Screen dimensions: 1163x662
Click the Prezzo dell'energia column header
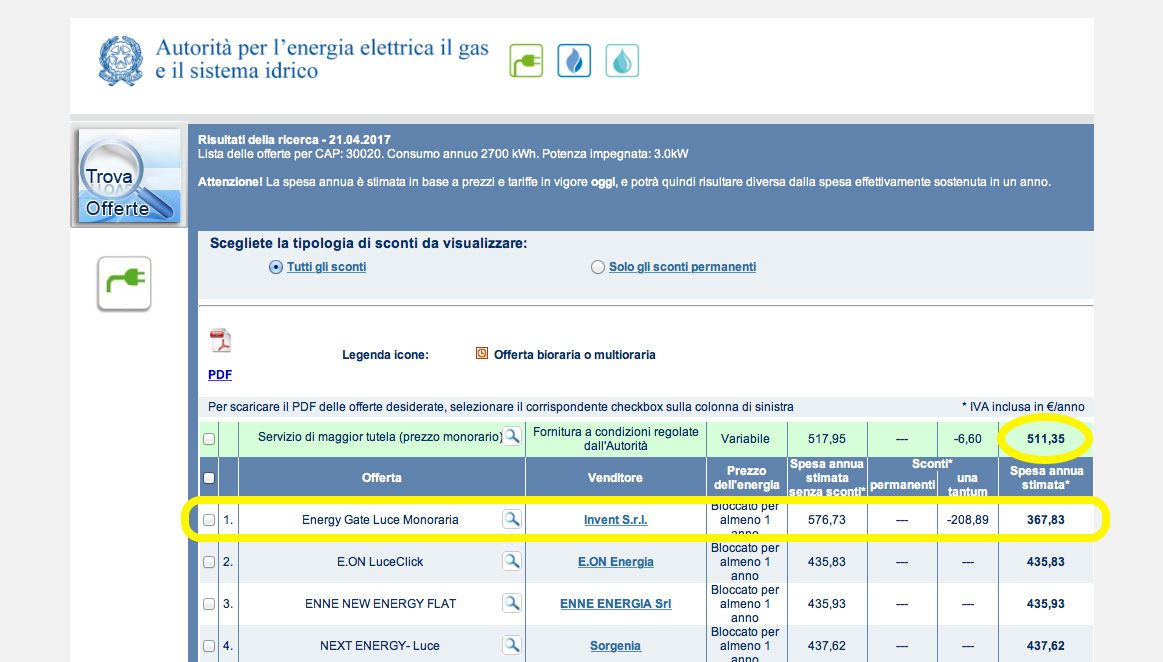coord(746,477)
